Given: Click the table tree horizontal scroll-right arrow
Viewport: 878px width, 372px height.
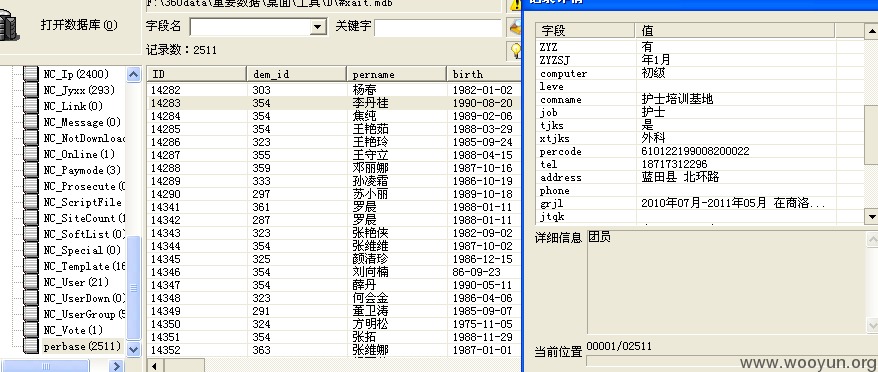Looking at the screenshot, I should coord(116,366).
